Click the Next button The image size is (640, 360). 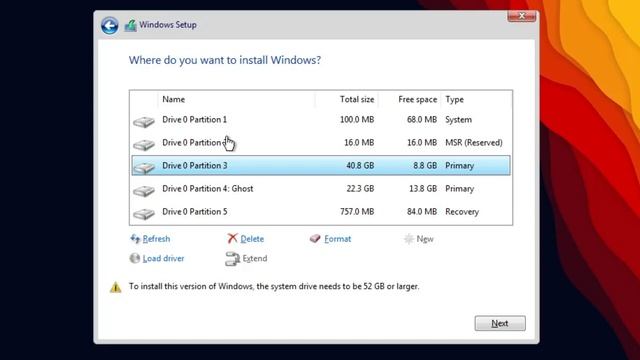pyautogui.click(x=500, y=323)
